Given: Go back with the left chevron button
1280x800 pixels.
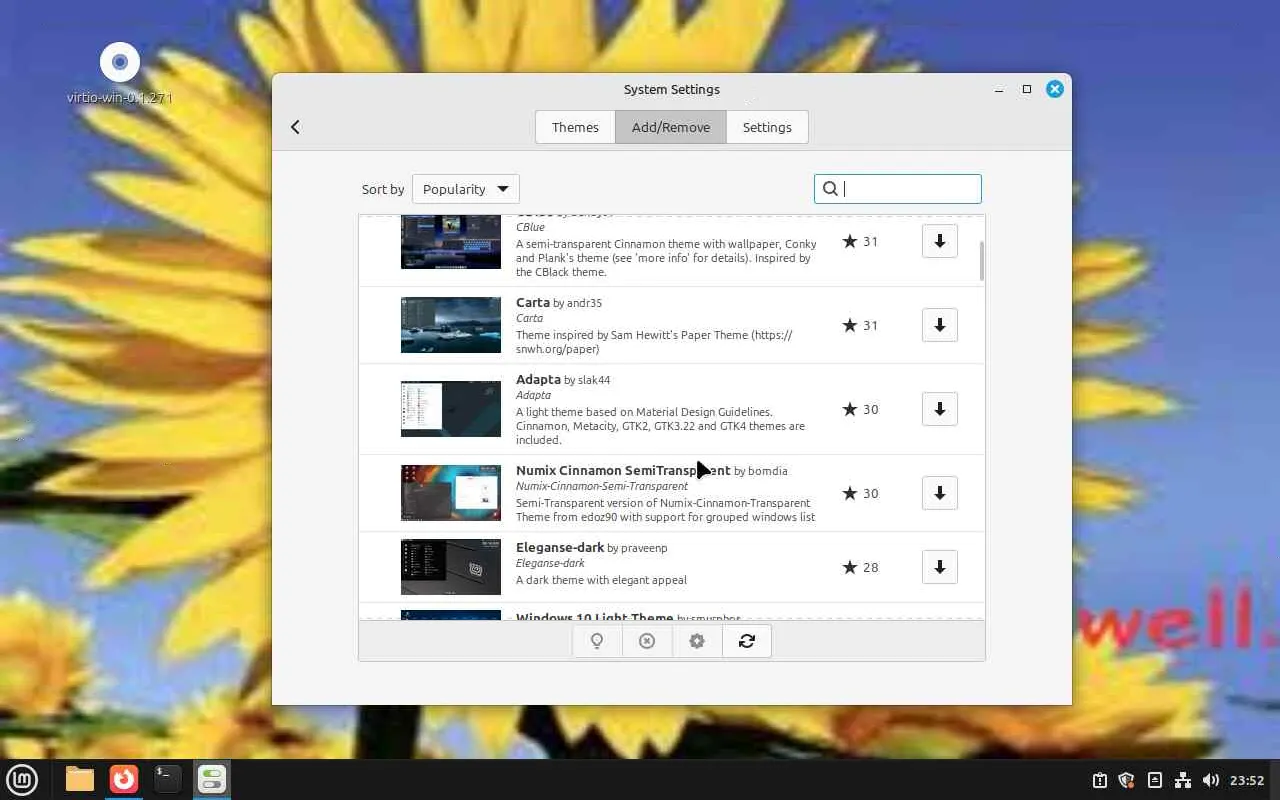Looking at the screenshot, I should pyautogui.click(x=295, y=127).
